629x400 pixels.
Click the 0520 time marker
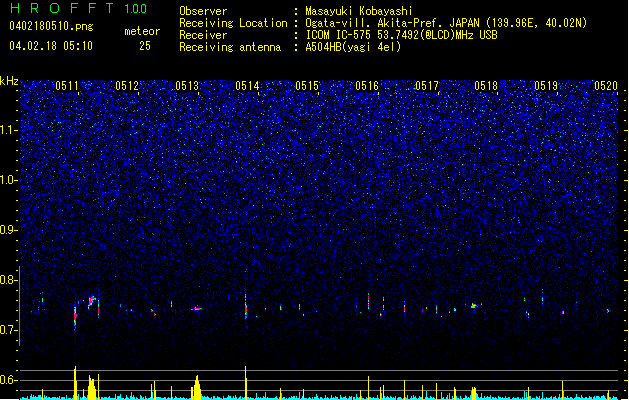pos(606,86)
